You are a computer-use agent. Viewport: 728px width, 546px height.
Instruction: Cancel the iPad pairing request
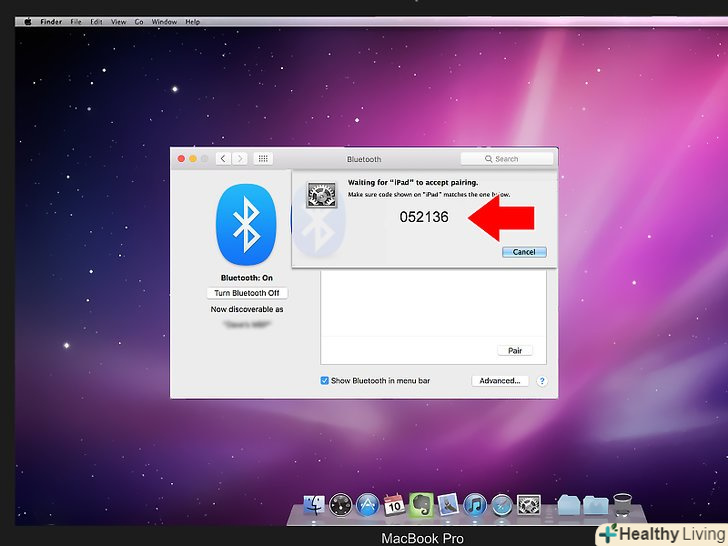tap(524, 252)
